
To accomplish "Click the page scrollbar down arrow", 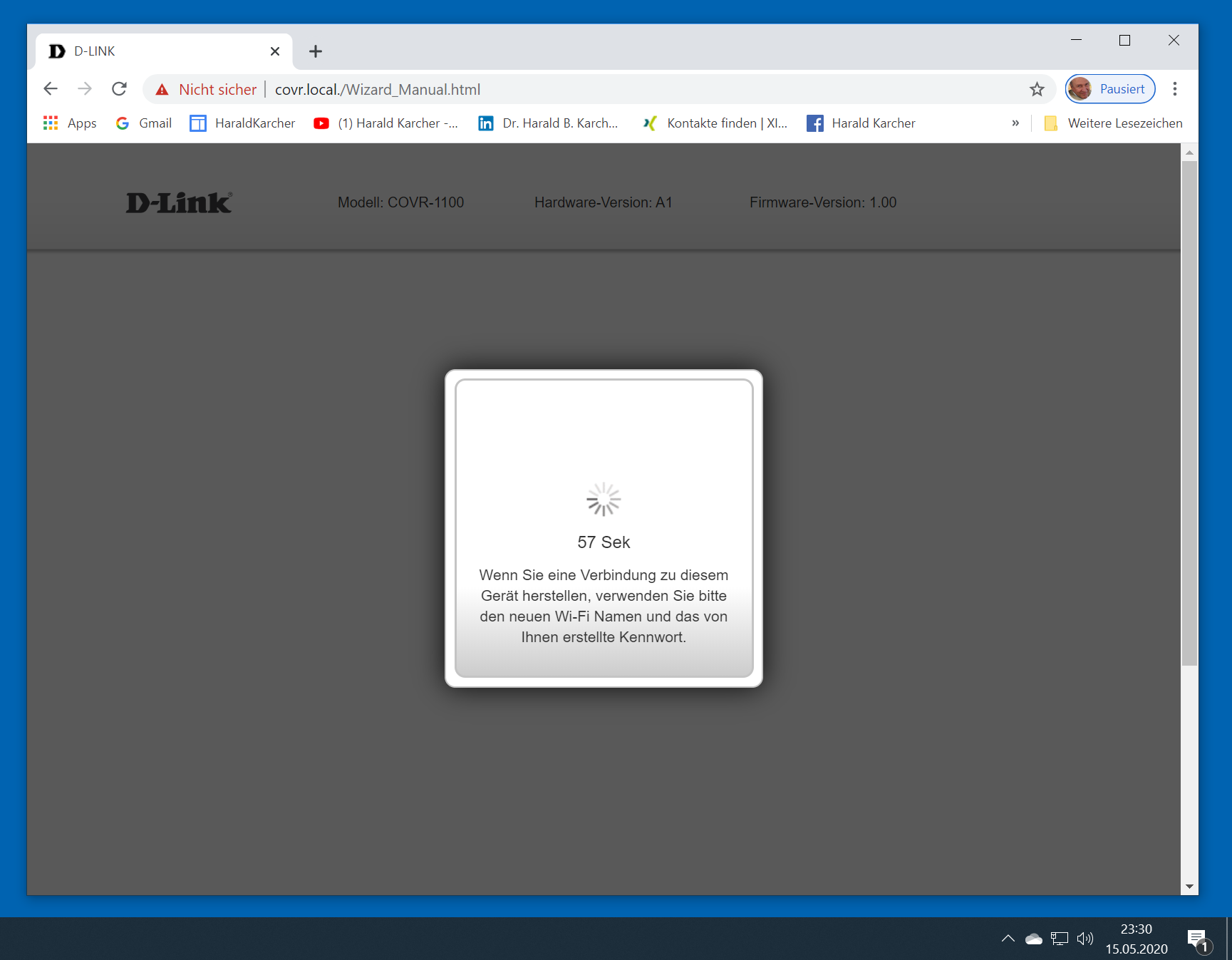I will [x=1189, y=887].
